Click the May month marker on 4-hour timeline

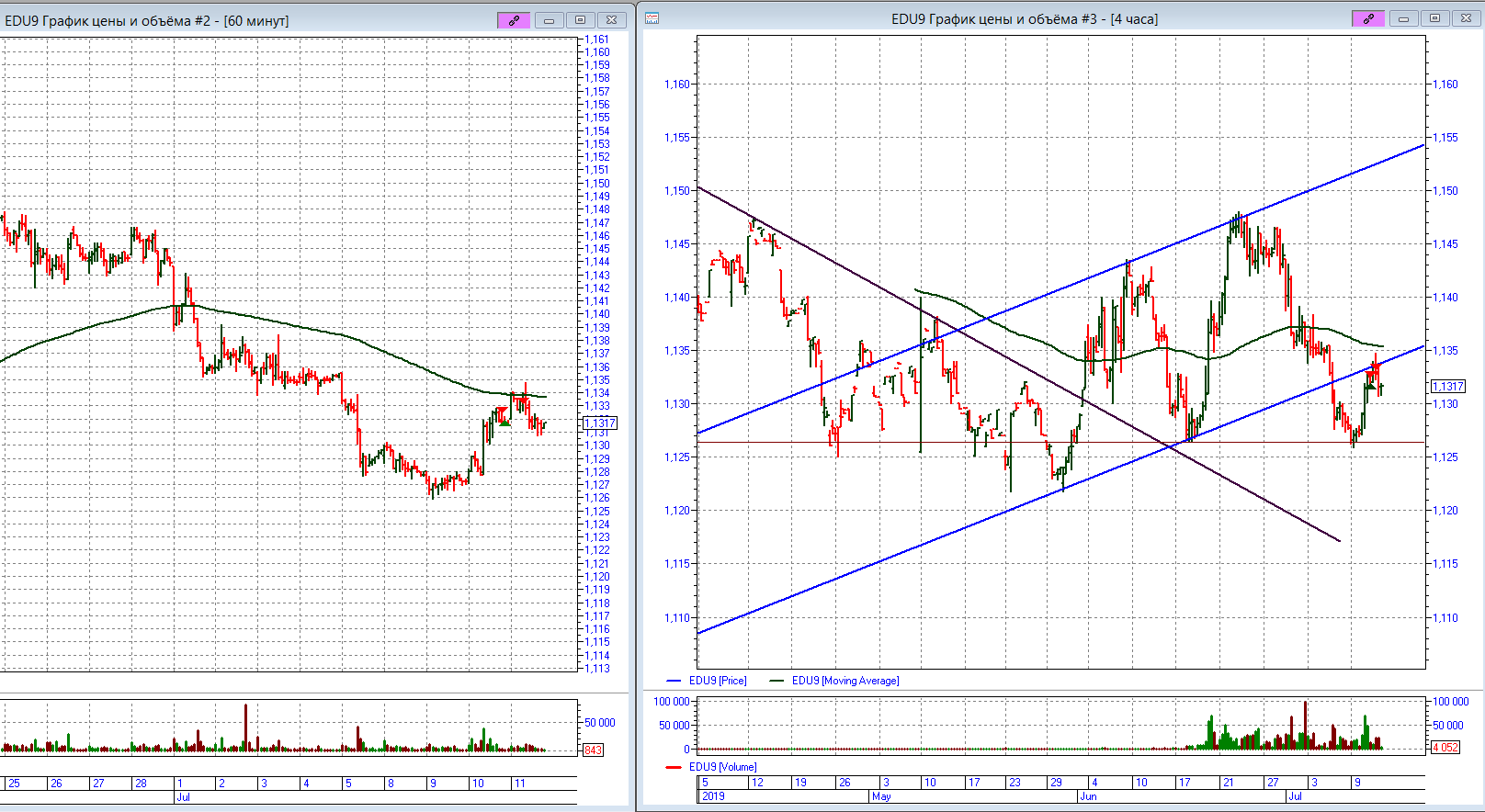pos(881,796)
